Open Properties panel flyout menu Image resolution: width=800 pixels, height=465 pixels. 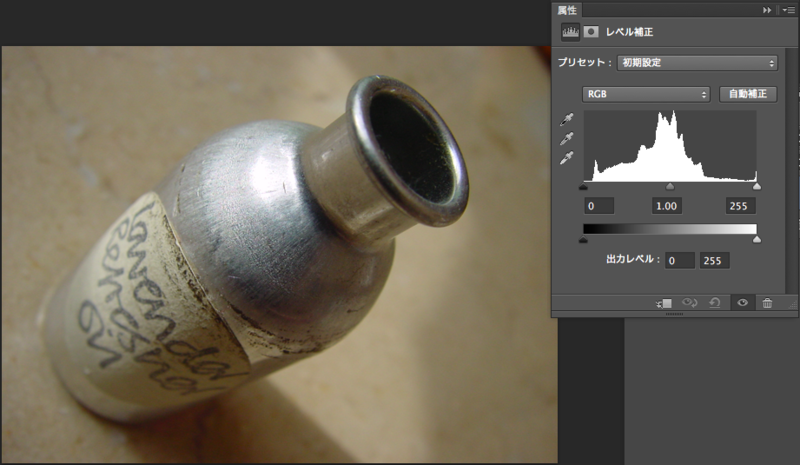(x=789, y=10)
